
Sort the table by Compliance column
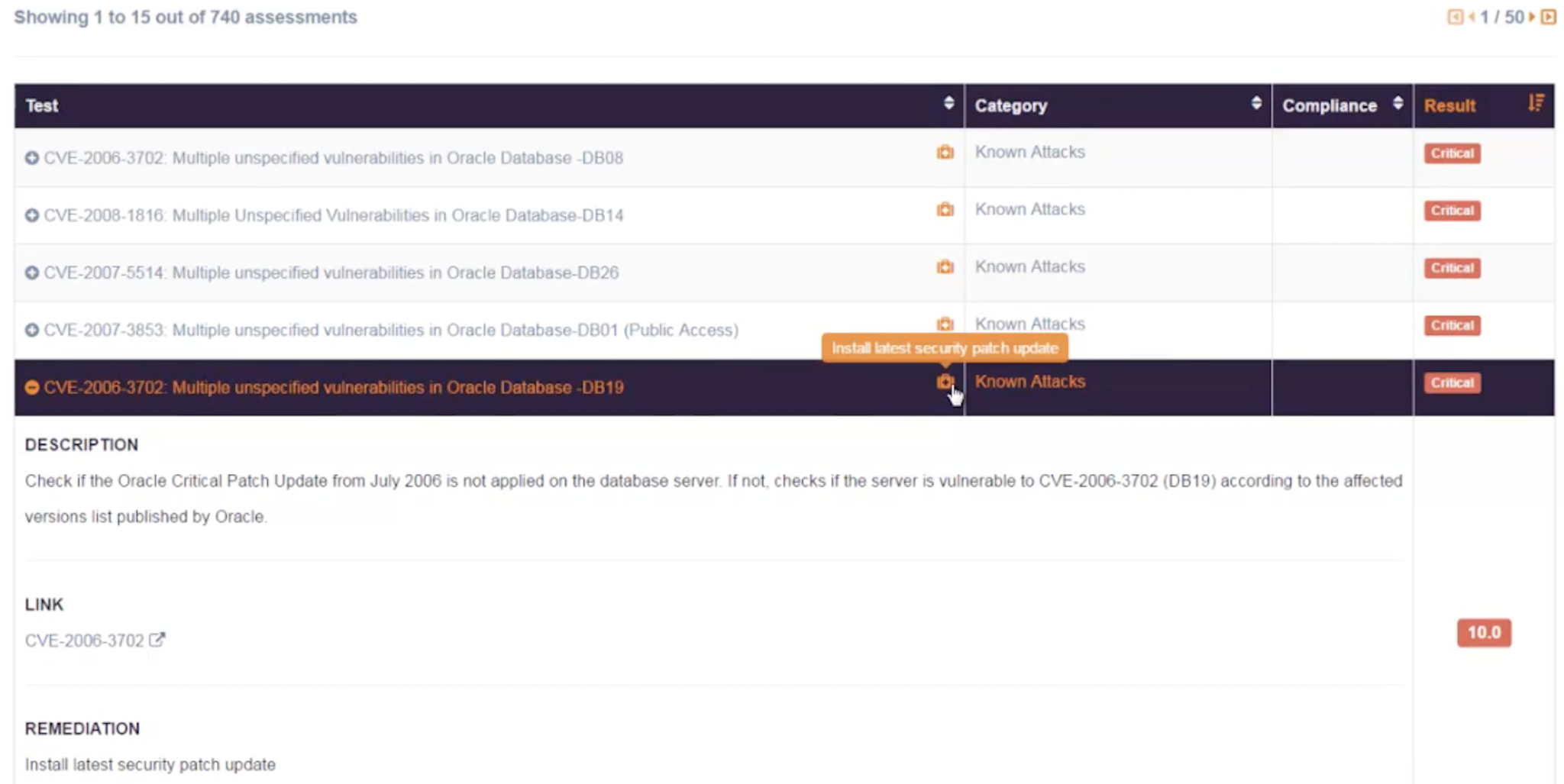click(x=1398, y=104)
